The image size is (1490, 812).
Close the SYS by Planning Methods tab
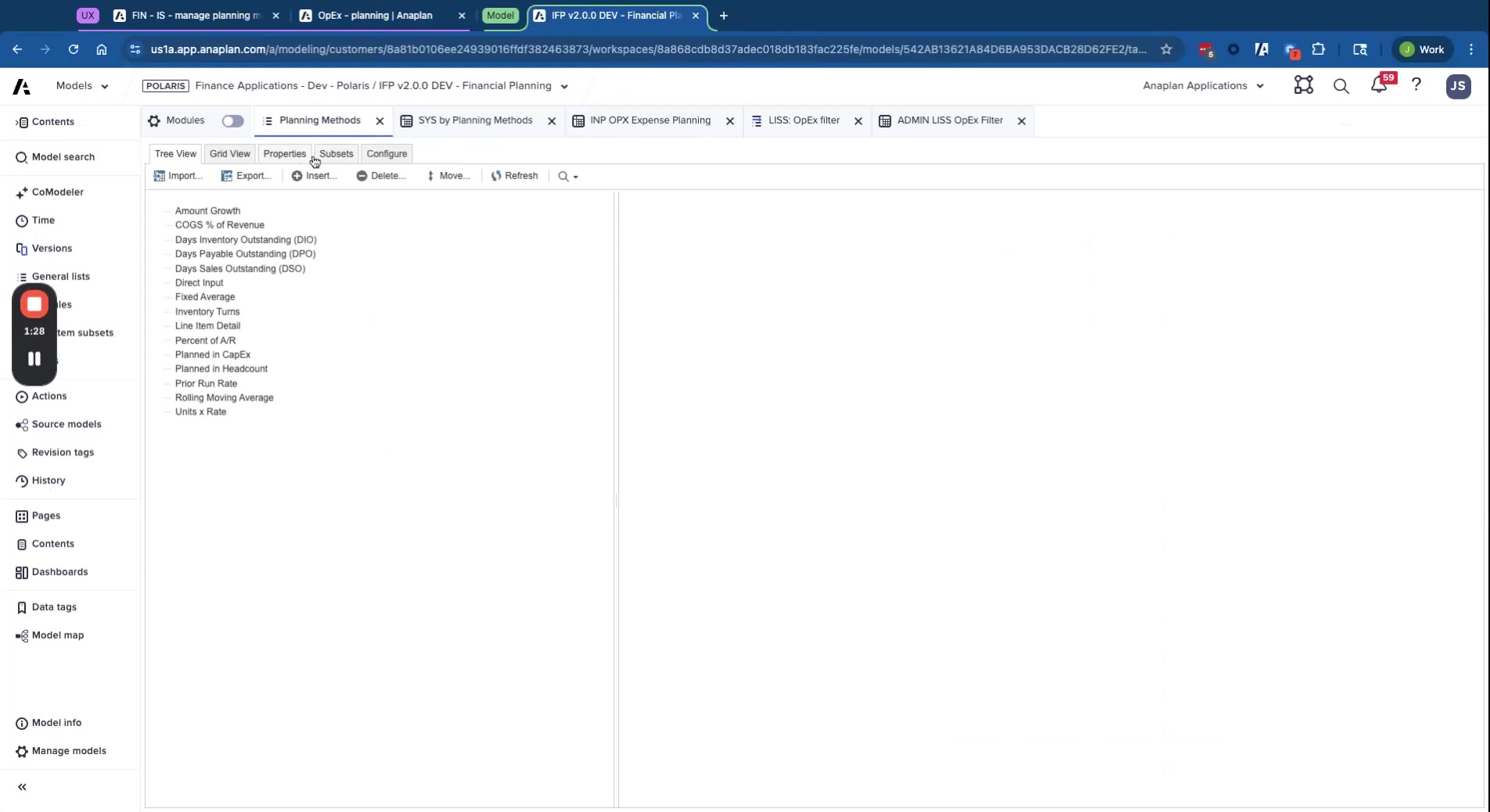(552, 121)
